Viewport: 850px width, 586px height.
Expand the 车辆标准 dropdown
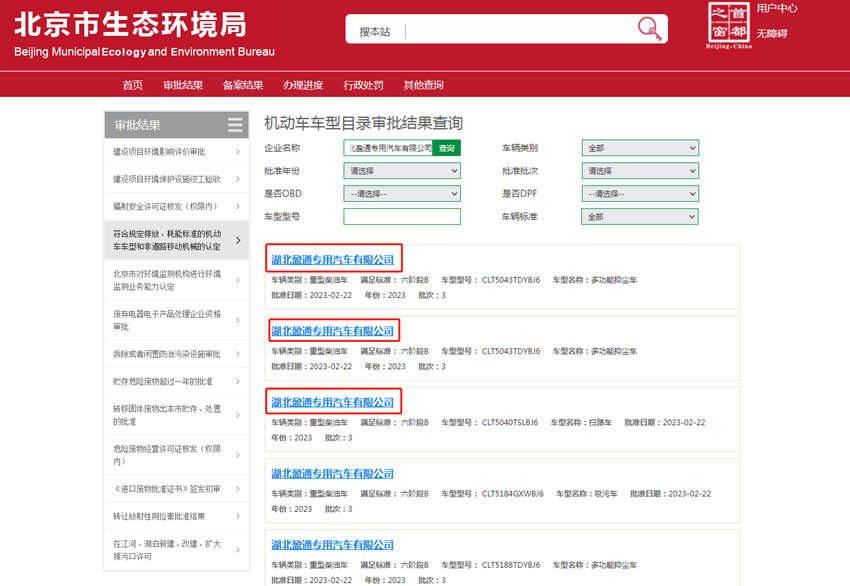click(639, 217)
